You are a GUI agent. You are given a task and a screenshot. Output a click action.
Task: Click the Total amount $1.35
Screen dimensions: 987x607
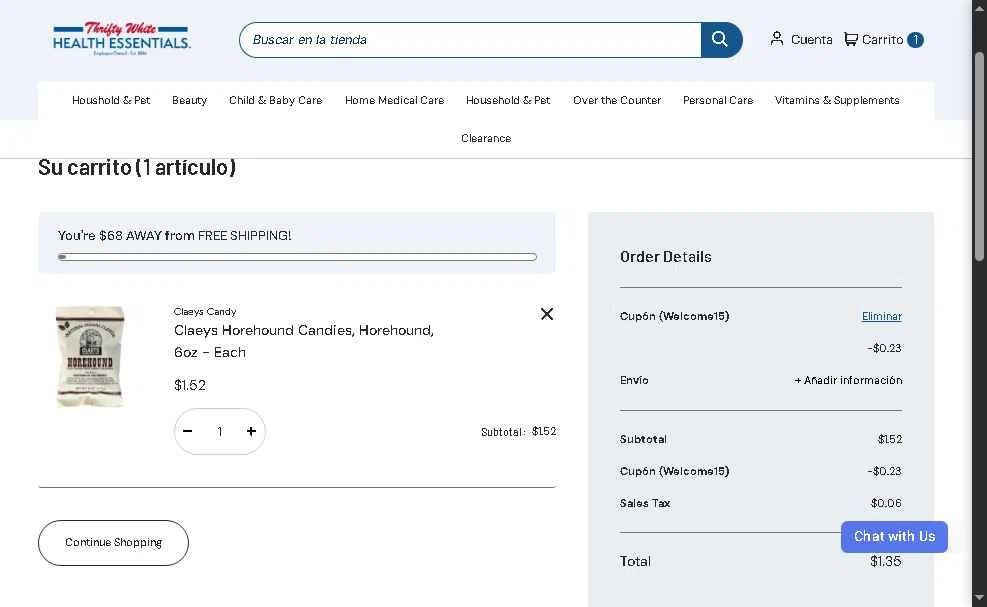[886, 561]
